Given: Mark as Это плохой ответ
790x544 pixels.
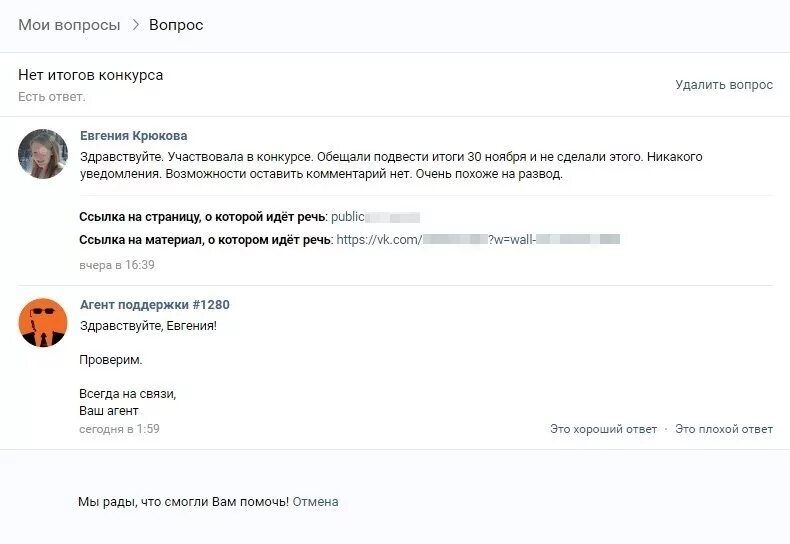Looking at the screenshot, I should pos(723,429).
